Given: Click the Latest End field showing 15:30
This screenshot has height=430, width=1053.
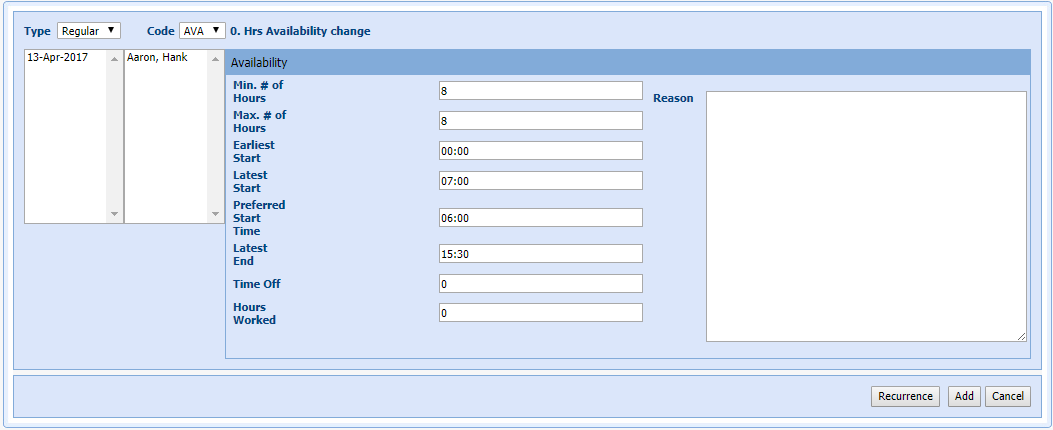Looking at the screenshot, I should click(540, 254).
